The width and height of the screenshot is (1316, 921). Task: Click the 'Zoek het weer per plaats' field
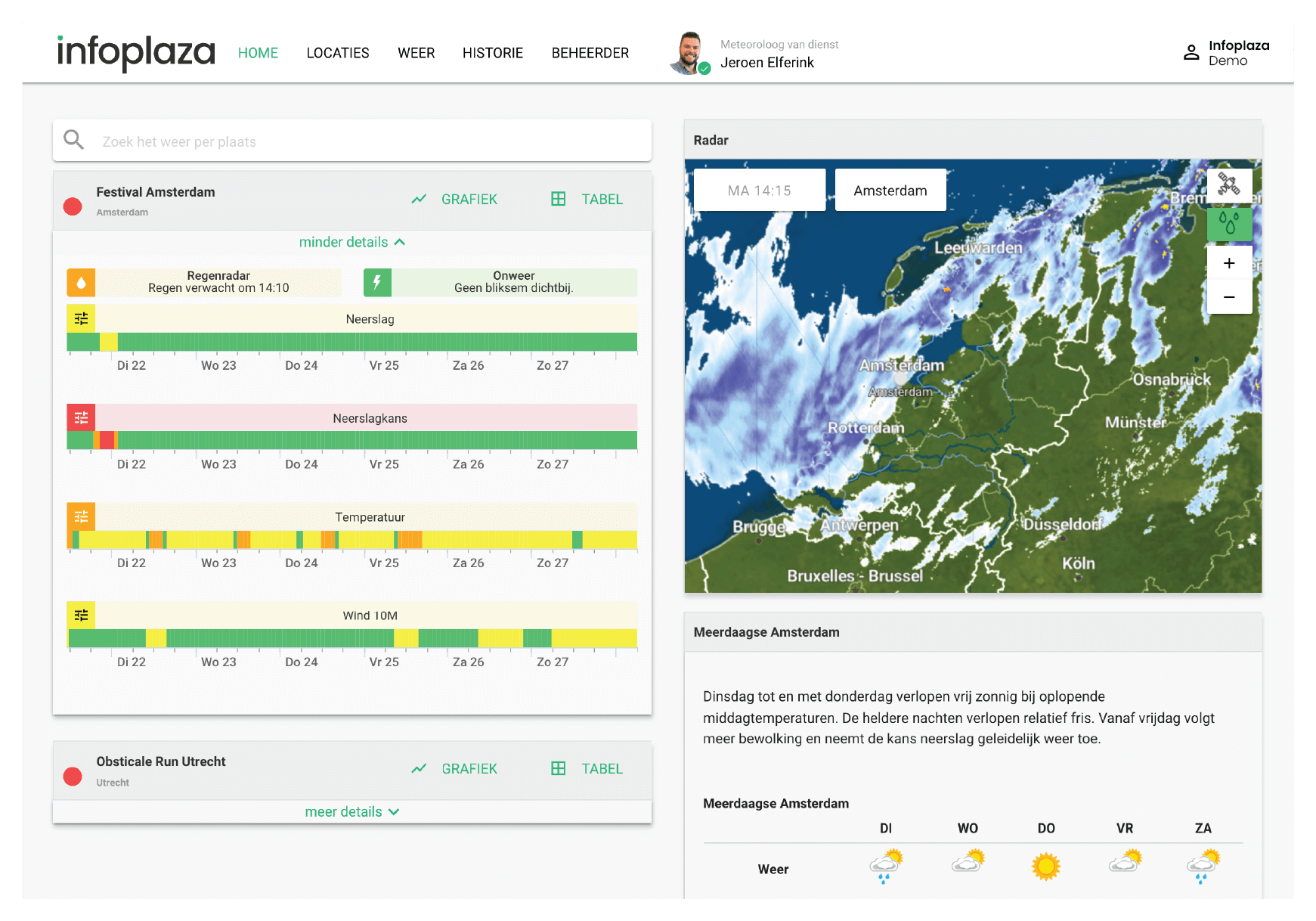coord(352,141)
